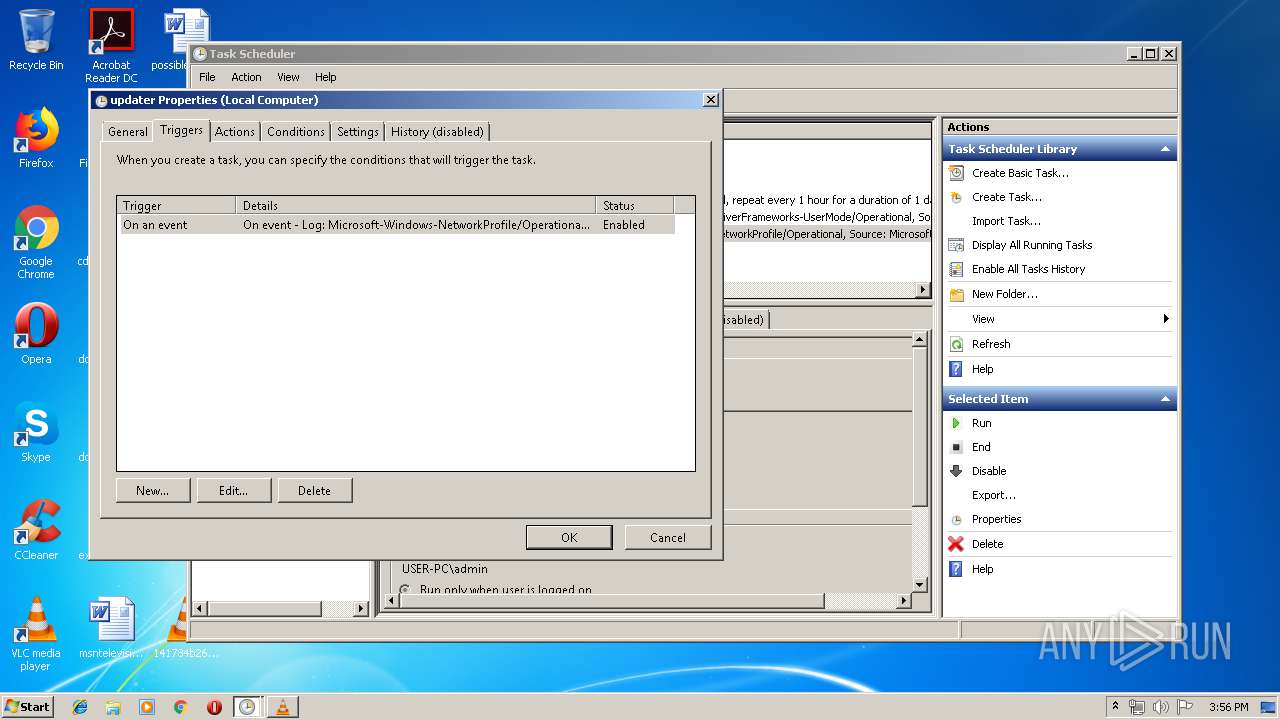The height and width of the screenshot is (720, 1280).
Task: Click the Create Basic Task icon
Action: 956,173
